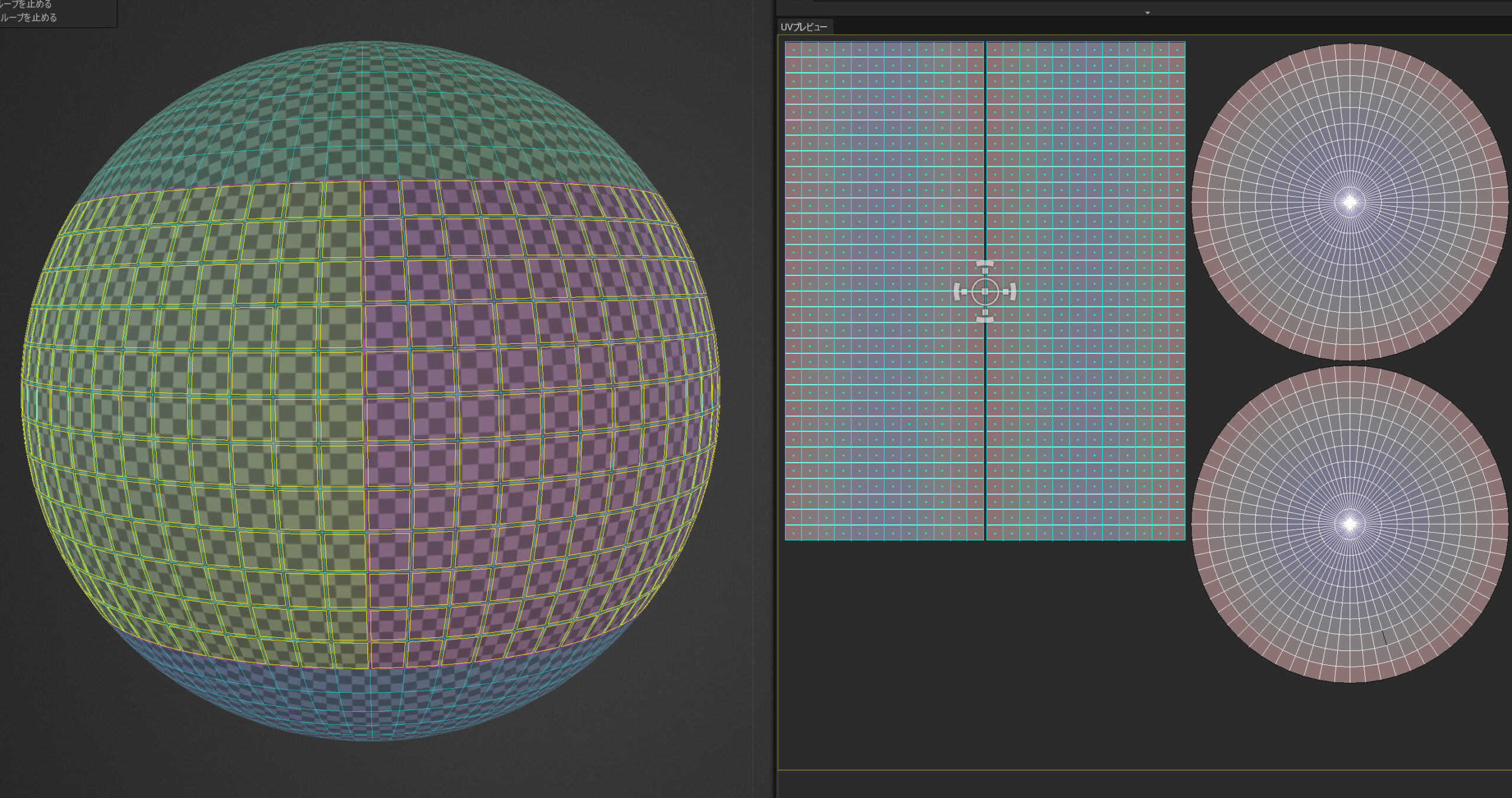Choose the upper cut-off ループを止める entry

point(27,4)
